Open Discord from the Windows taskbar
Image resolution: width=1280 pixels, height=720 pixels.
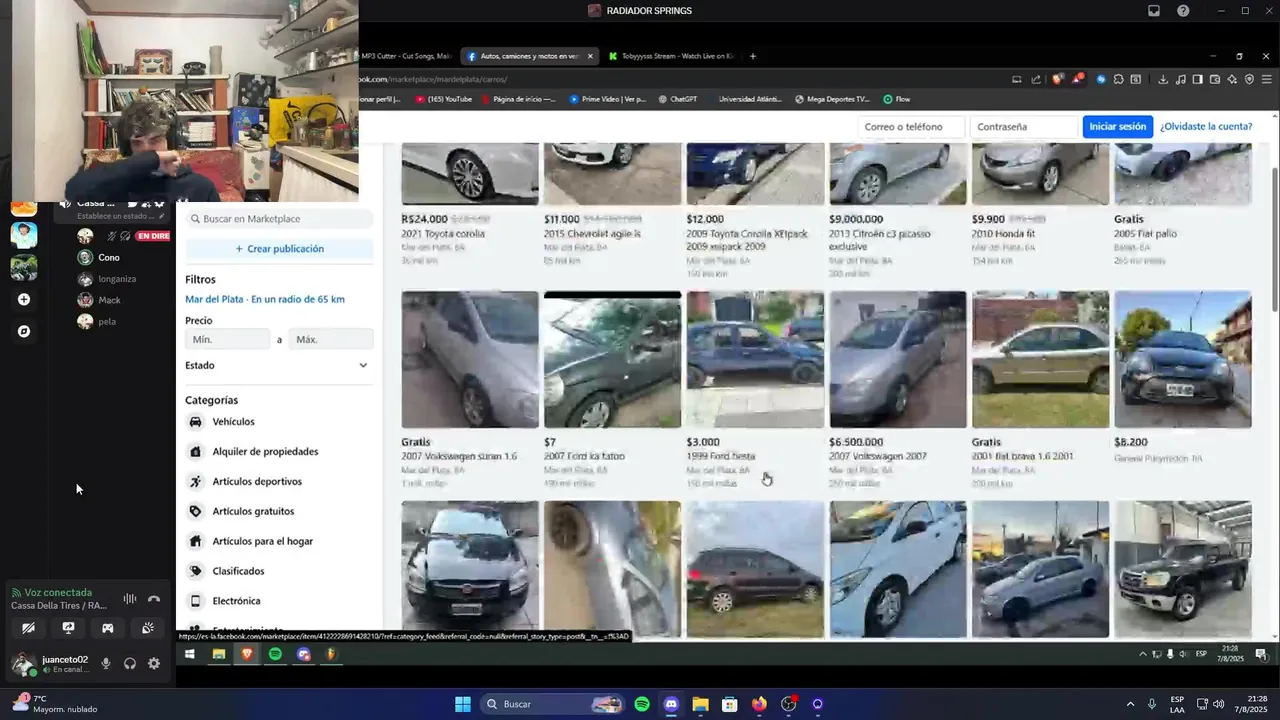[x=671, y=704]
